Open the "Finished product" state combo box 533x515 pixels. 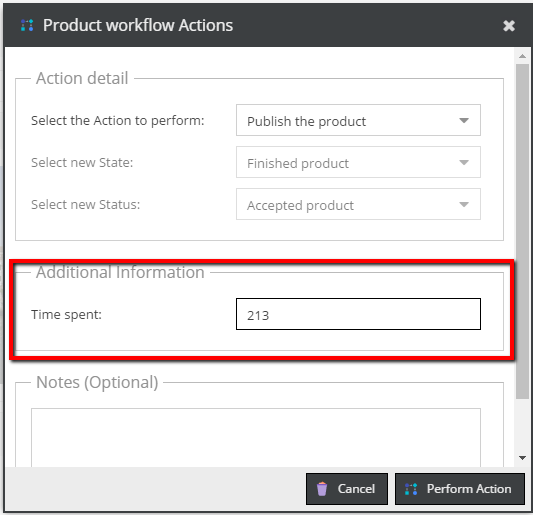pyautogui.click(x=358, y=162)
